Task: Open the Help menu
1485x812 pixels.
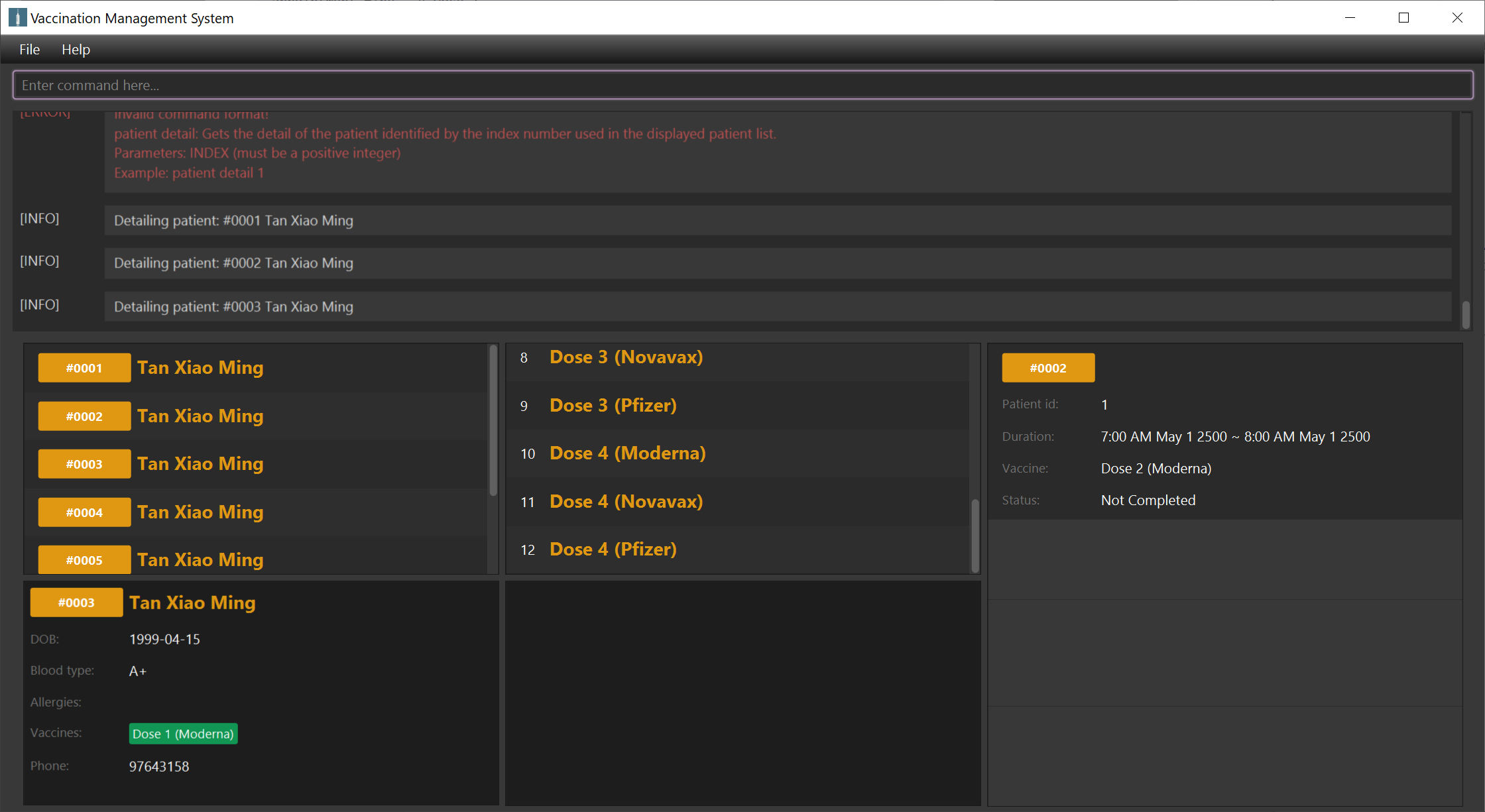Action: point(76,50)
